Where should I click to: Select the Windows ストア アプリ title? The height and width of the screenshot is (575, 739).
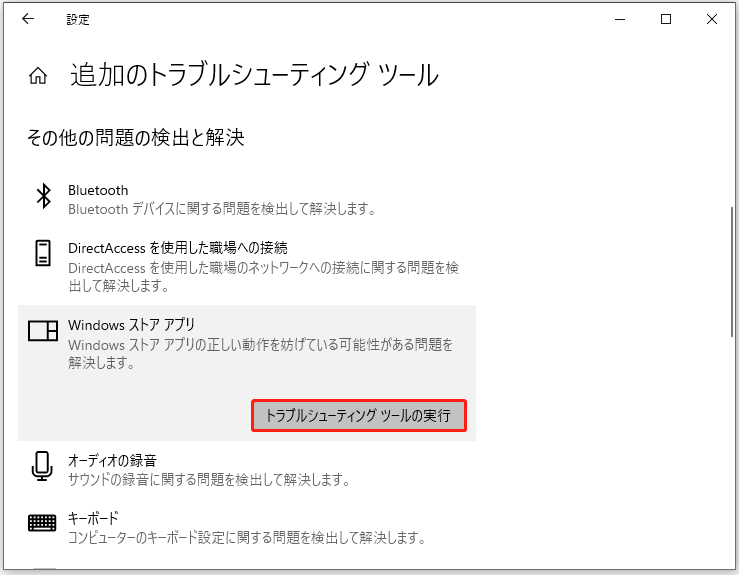click(131, 325)
